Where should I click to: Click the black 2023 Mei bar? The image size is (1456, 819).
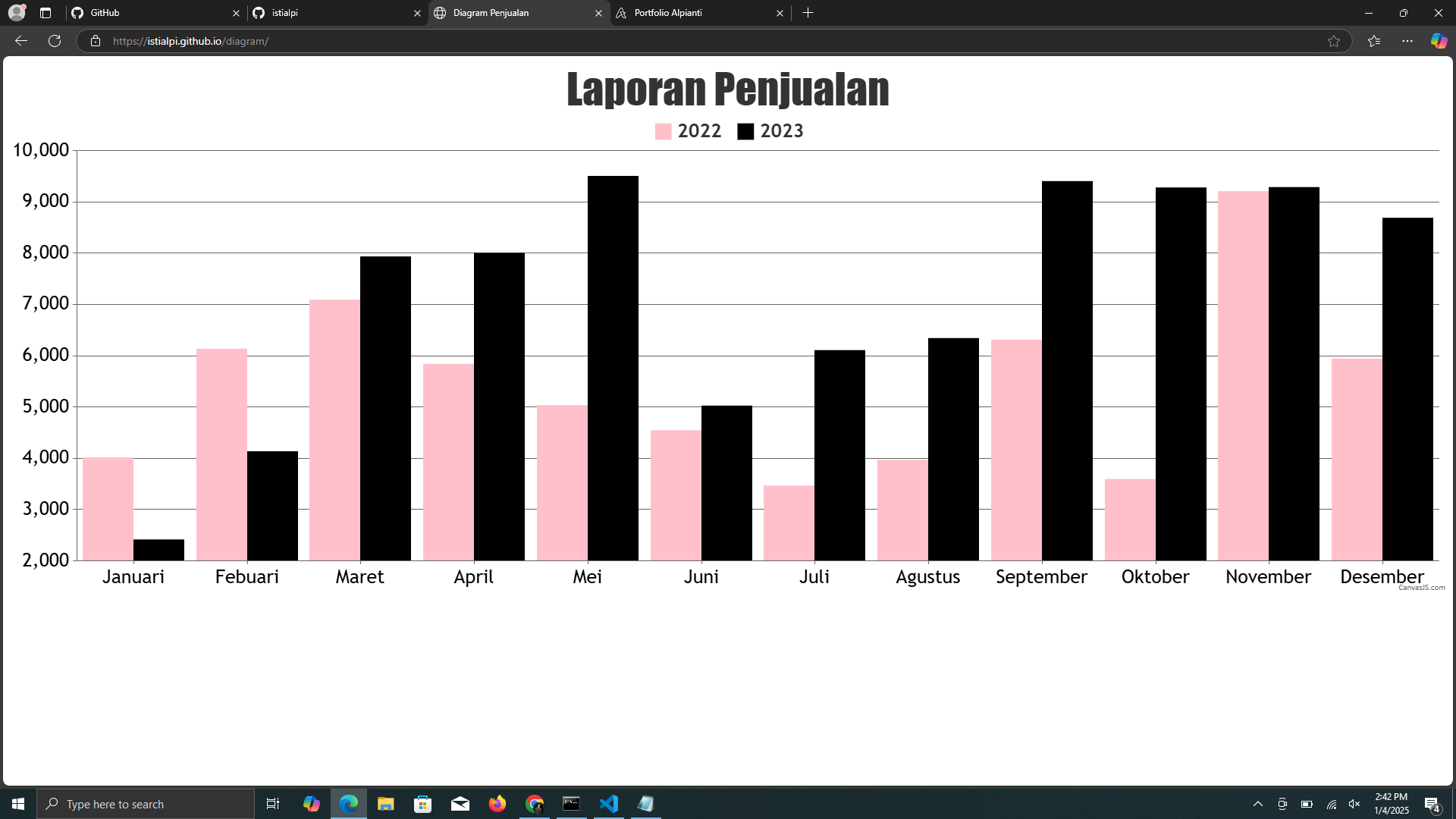[x=613, y=368]
